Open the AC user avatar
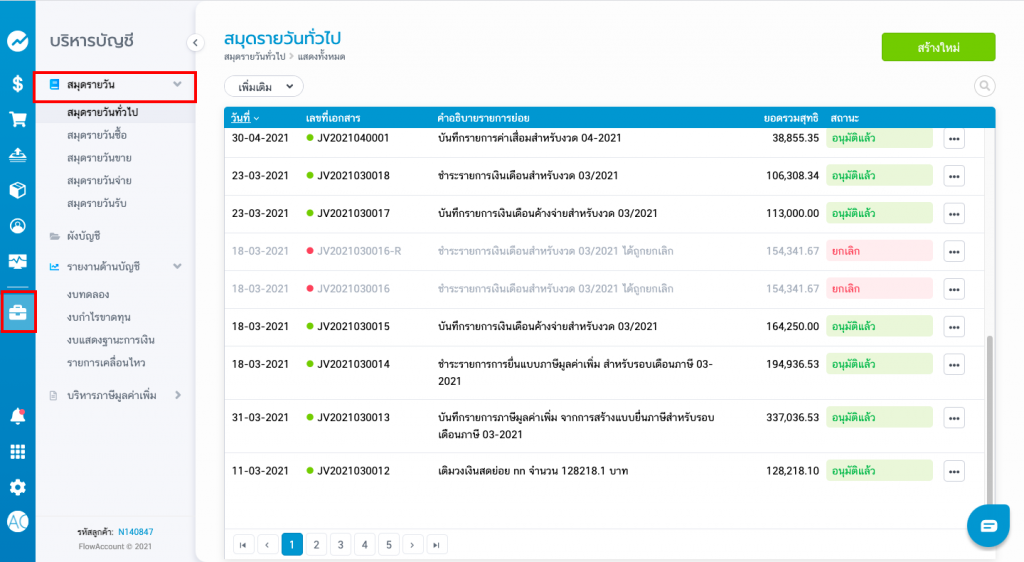Image resolution: width=1024 pixels, height=562 pixels. pos(18,522)
